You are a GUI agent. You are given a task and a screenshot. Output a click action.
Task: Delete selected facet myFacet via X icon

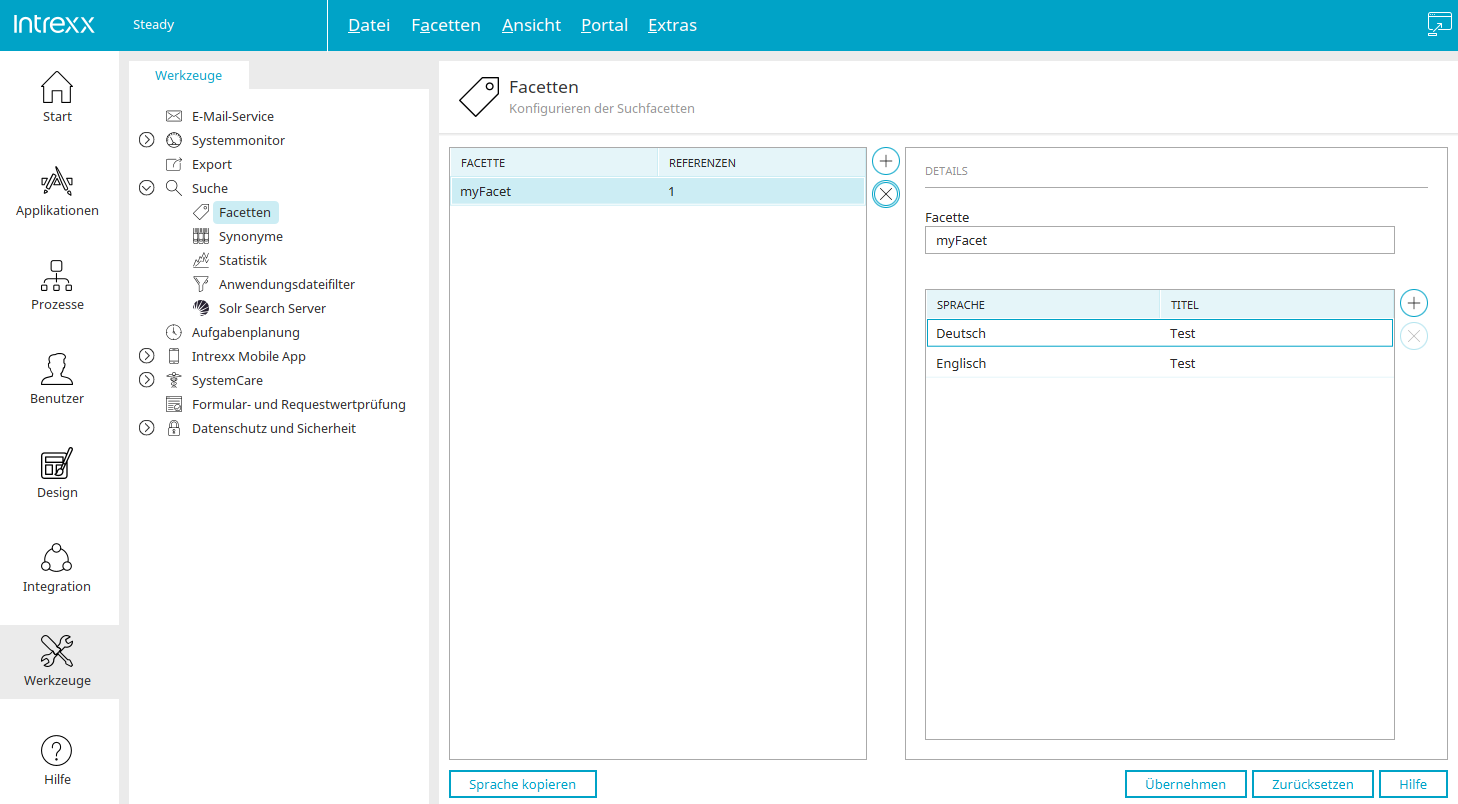[886, 194]
